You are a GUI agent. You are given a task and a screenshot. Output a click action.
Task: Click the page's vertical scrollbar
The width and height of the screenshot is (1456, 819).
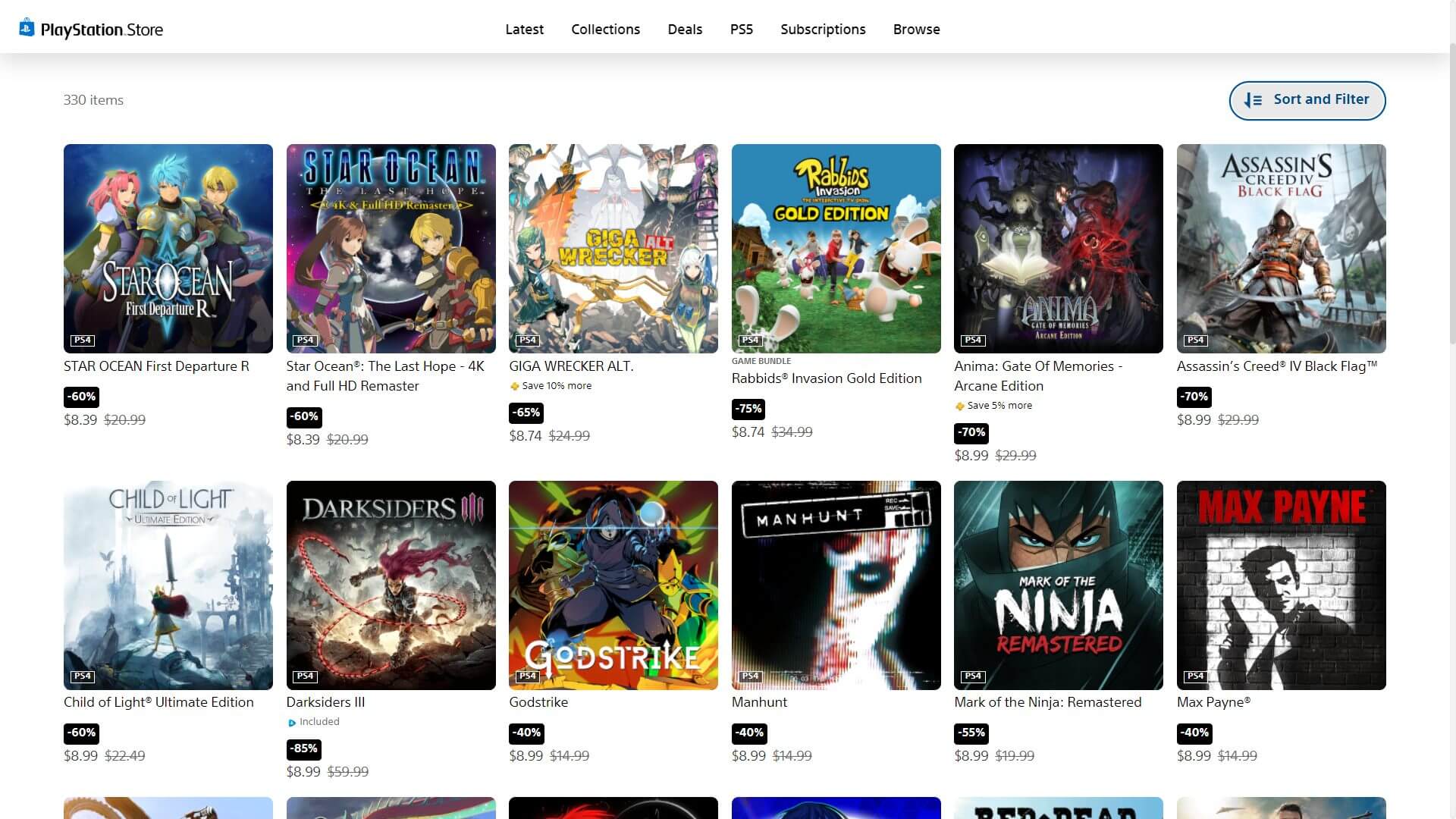[1451, 190]
